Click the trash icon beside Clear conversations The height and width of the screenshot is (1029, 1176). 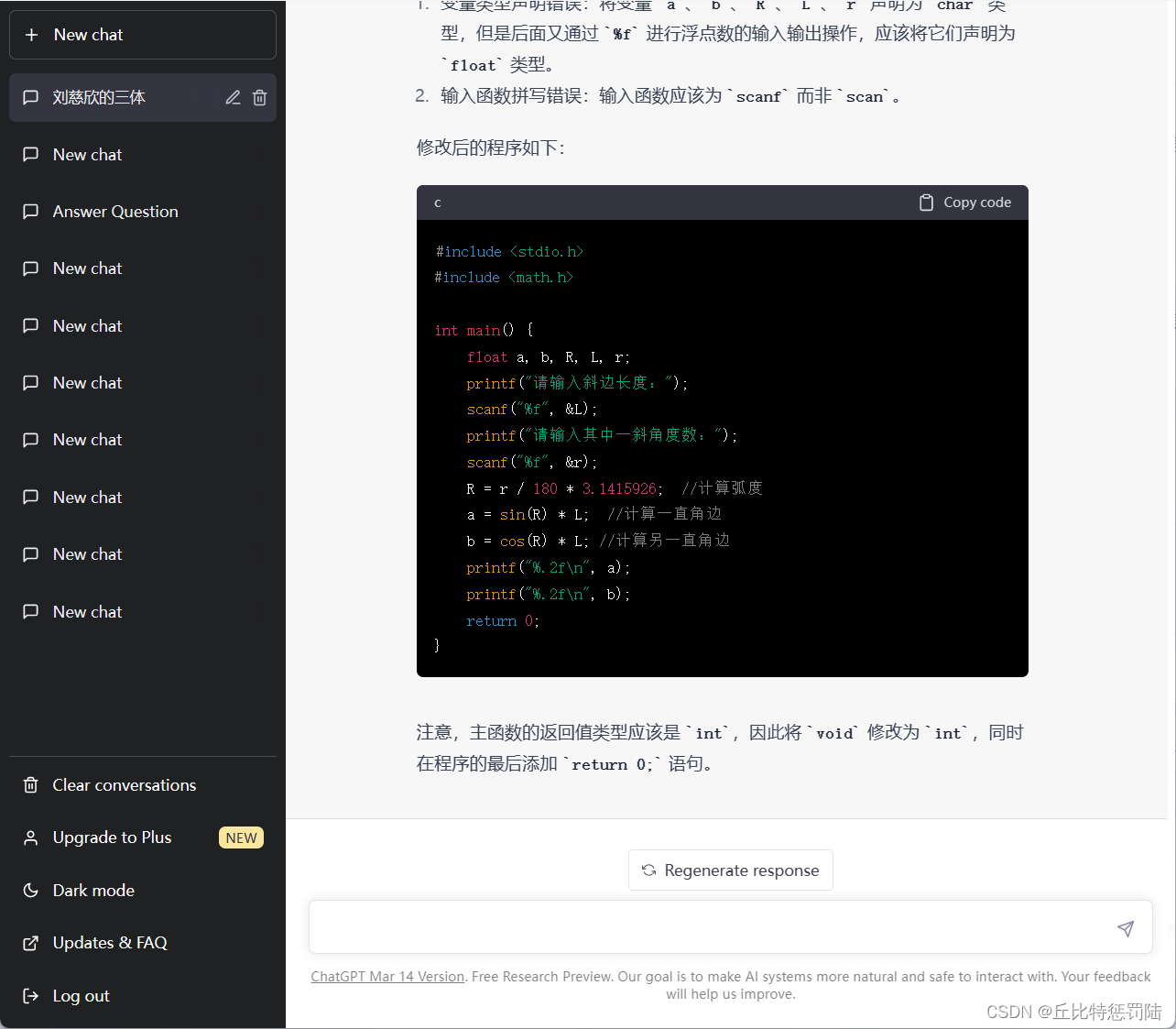(x=30, y=785)
